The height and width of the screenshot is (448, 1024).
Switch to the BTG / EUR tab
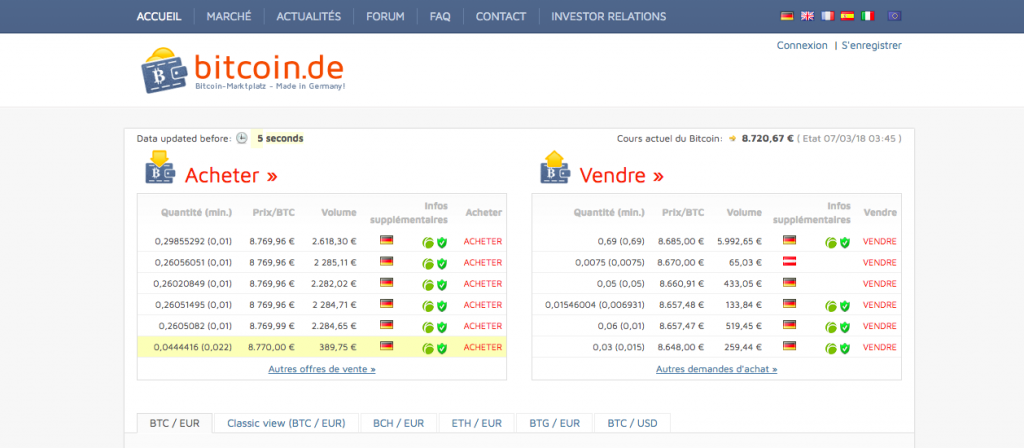(554, 423)
